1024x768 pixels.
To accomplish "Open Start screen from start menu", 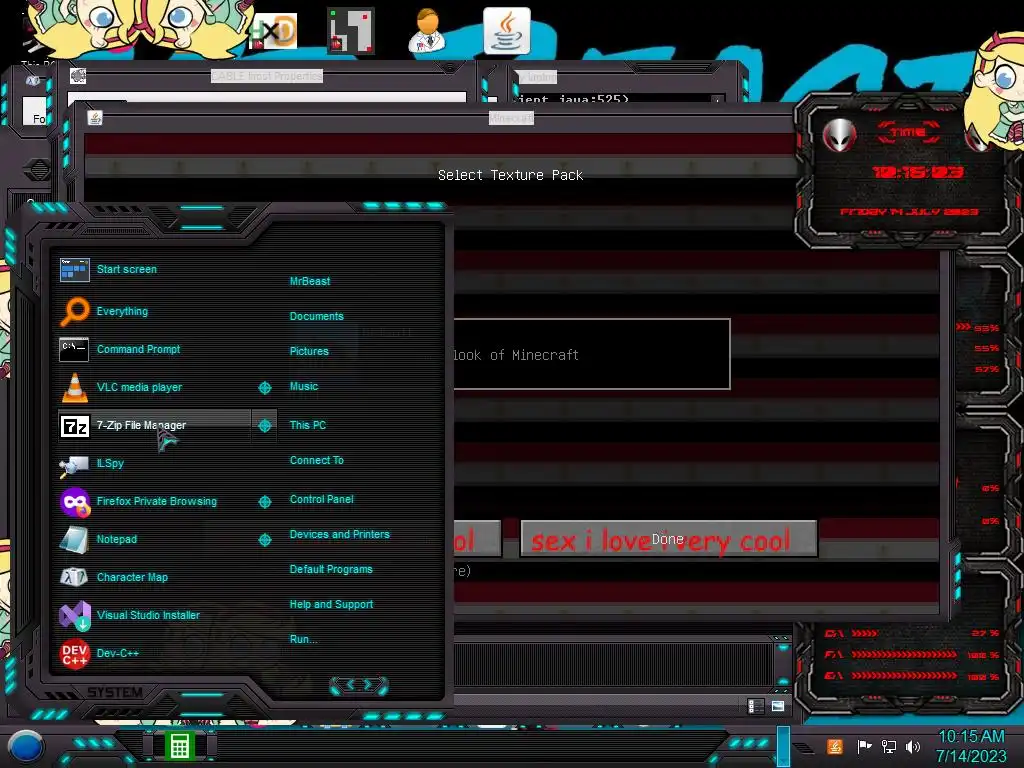I will point(126,269).
